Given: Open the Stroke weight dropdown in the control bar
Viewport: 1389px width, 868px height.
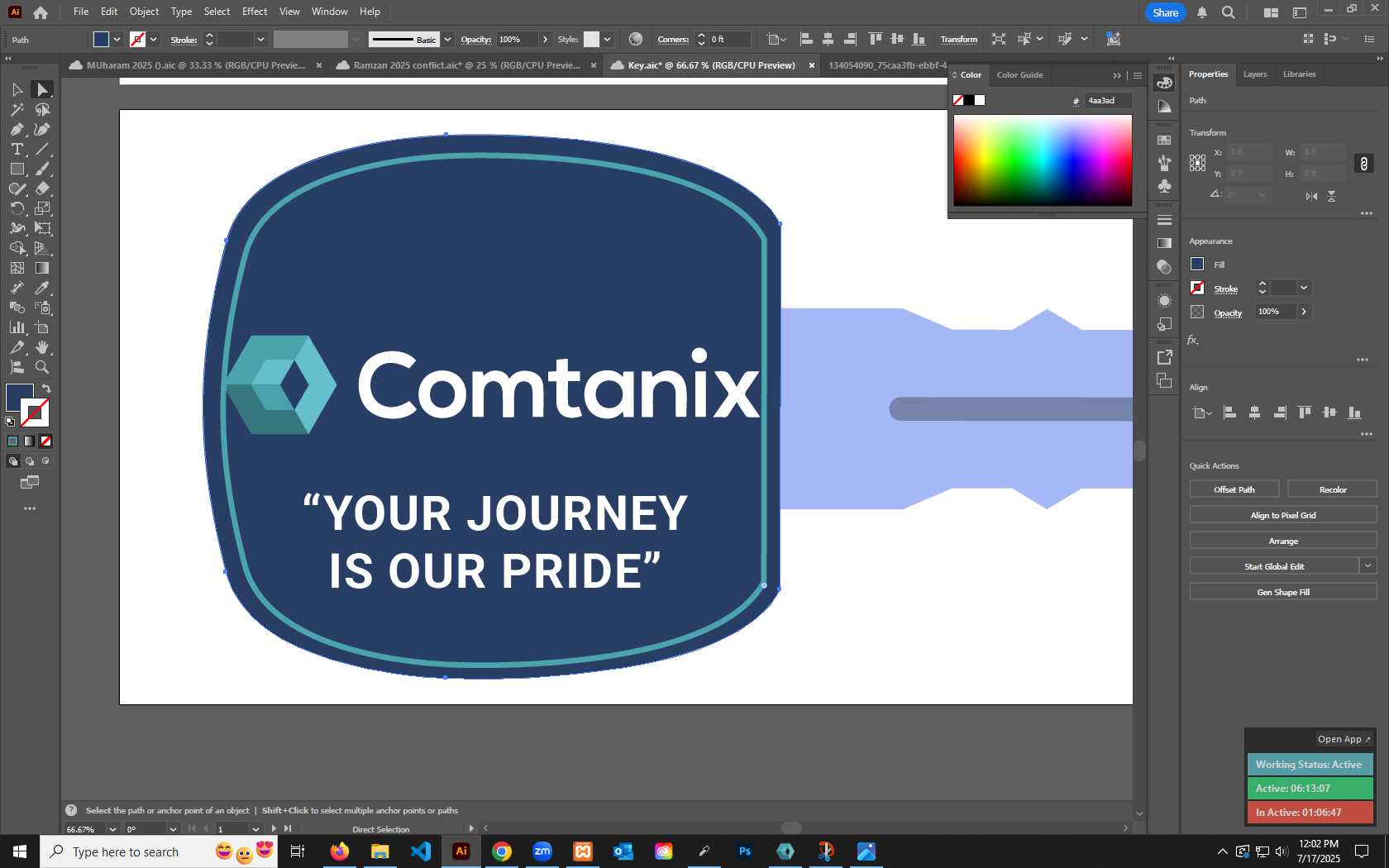Looking at the screenshot, I should tap(260, 39).
